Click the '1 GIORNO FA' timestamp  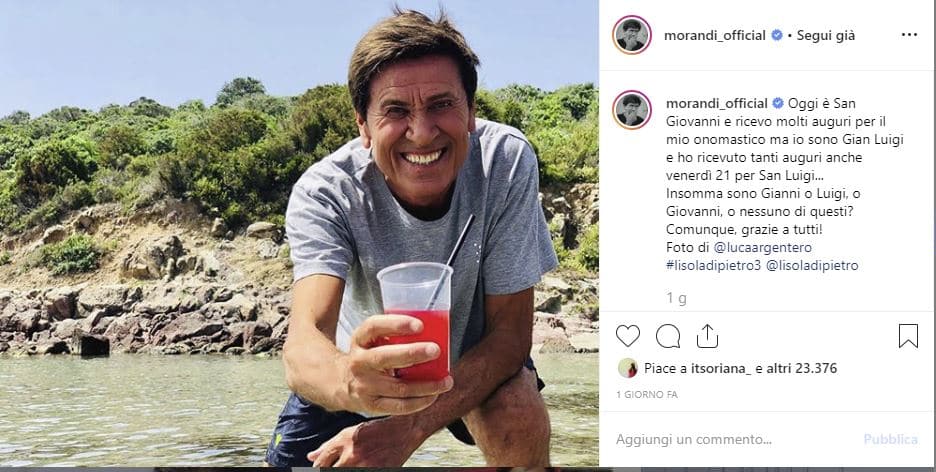(648, 396)
